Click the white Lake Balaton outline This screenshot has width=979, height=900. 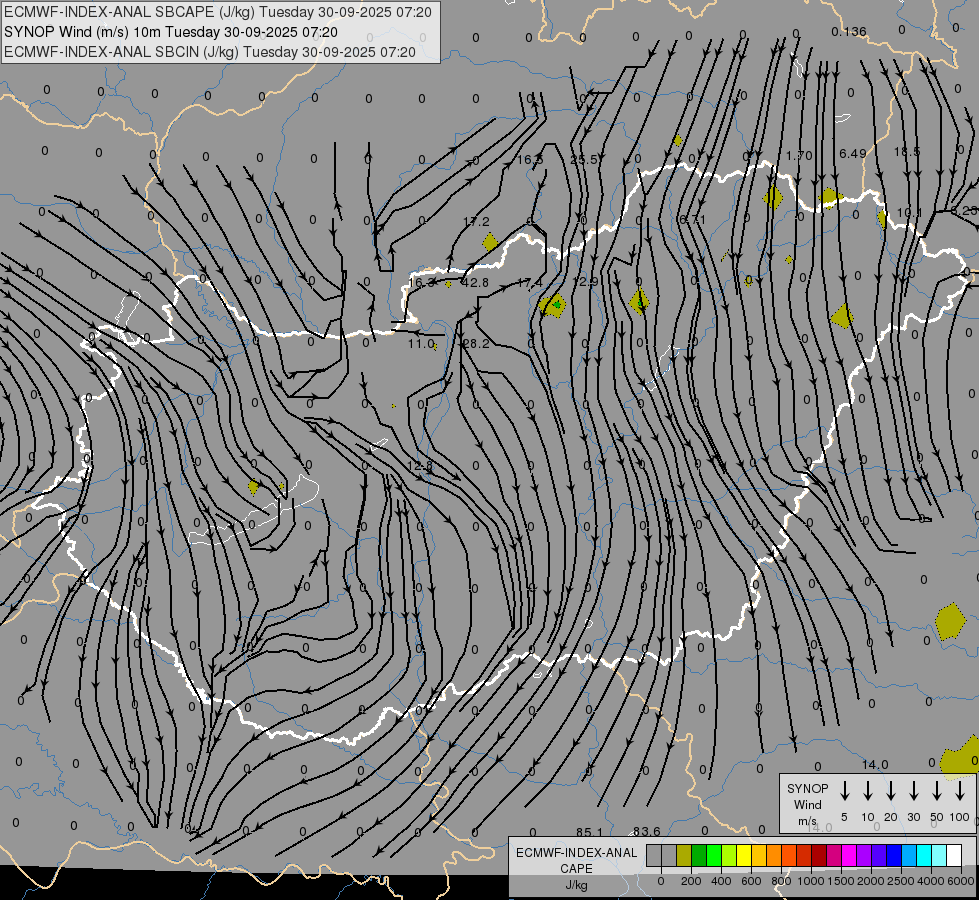[255, 512]
